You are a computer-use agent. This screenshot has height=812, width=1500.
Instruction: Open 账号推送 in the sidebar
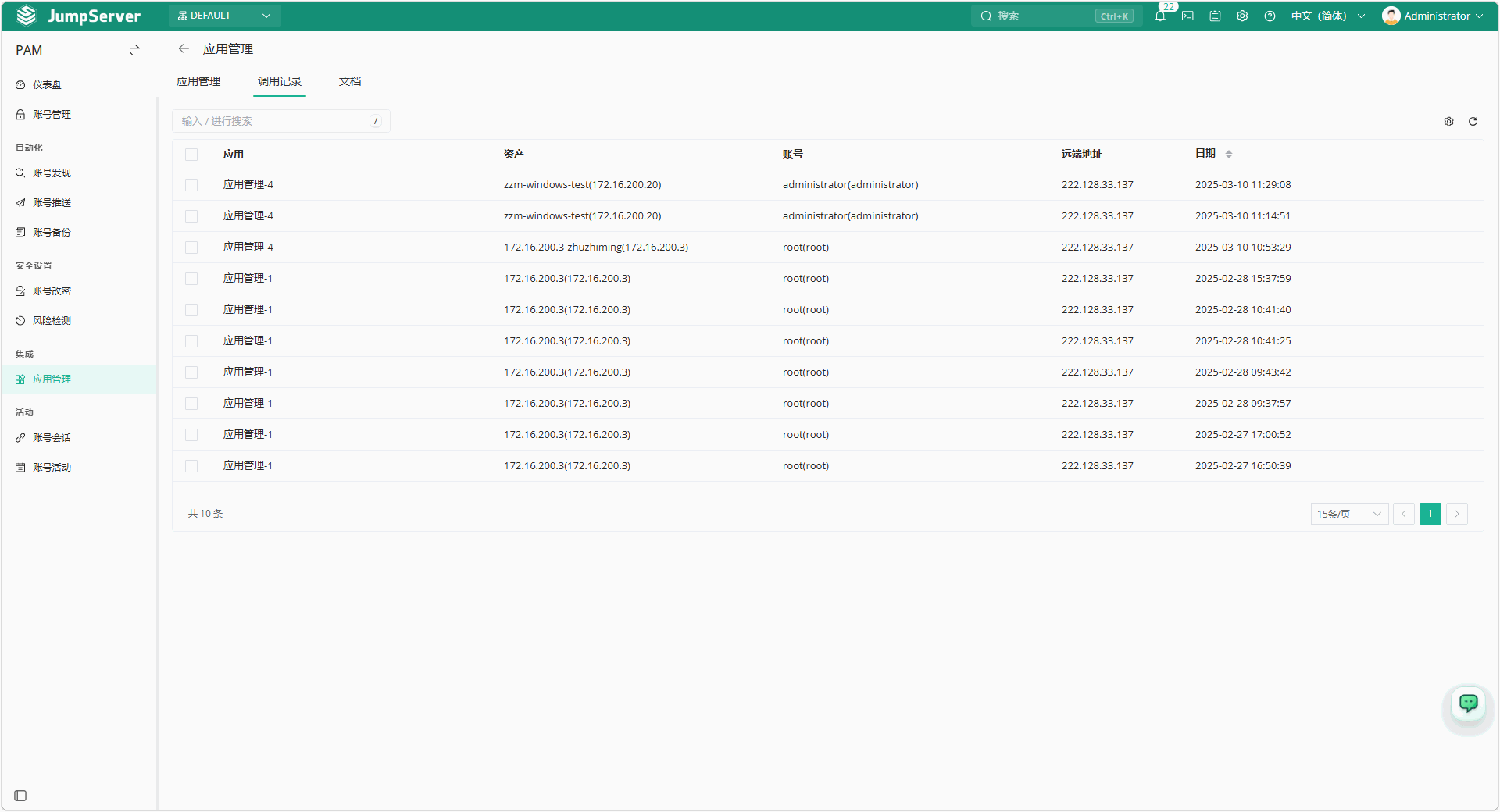52,202
